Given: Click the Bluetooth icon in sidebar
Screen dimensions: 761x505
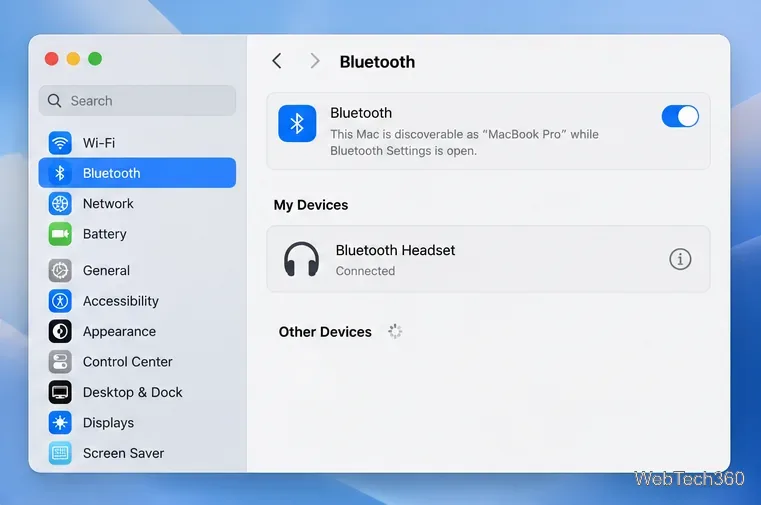Looking at the screenshot, I should point(60,173).
